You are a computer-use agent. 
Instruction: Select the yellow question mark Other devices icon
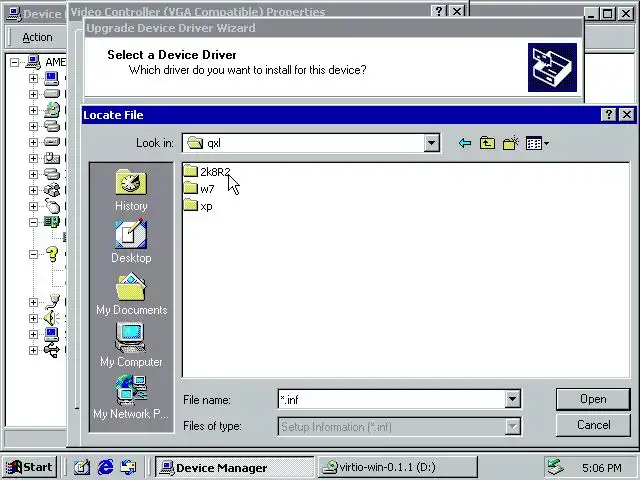[52, 254]
